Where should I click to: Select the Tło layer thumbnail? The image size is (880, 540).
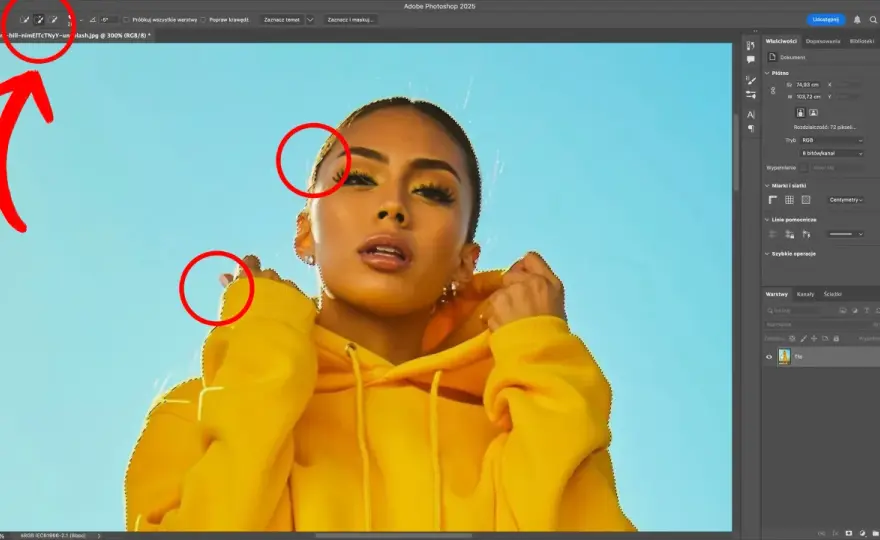[784, 356]
